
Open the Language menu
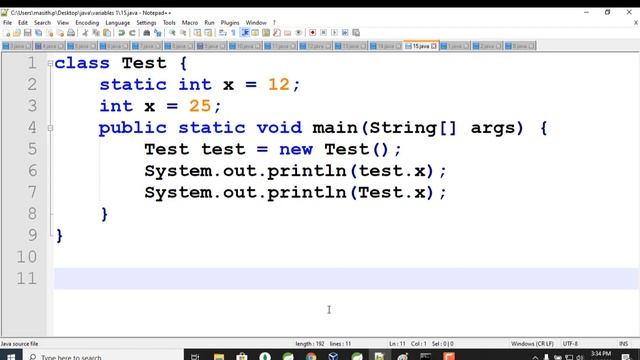tap(118, 23)
